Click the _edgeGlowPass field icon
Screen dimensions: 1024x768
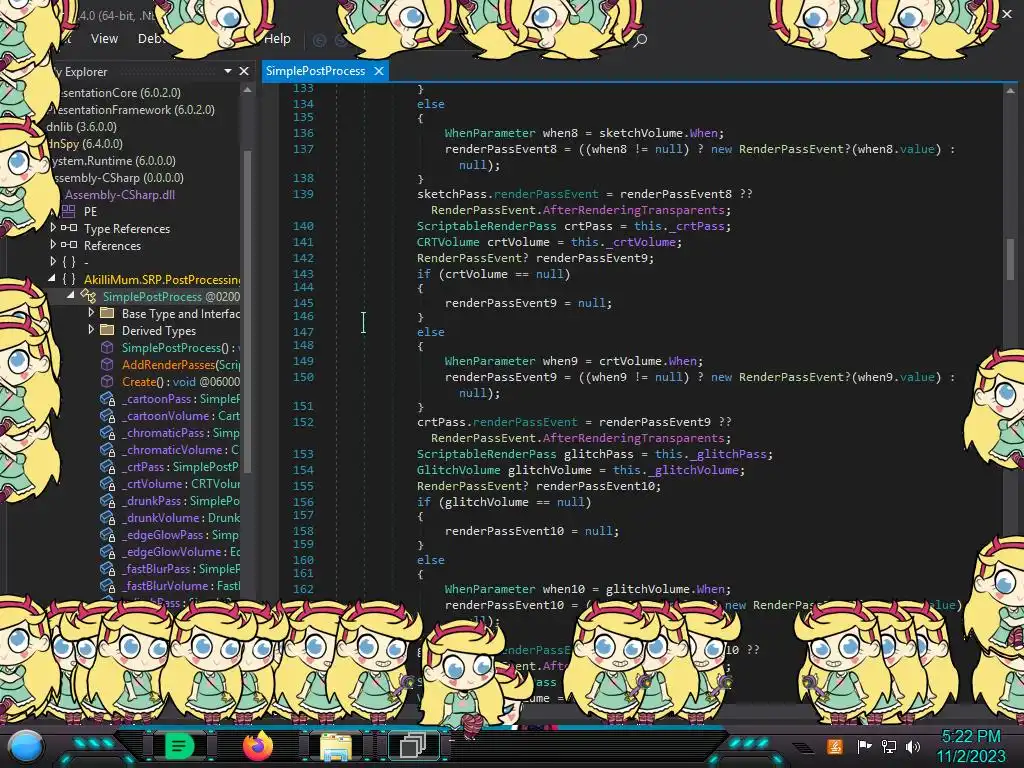107,535
